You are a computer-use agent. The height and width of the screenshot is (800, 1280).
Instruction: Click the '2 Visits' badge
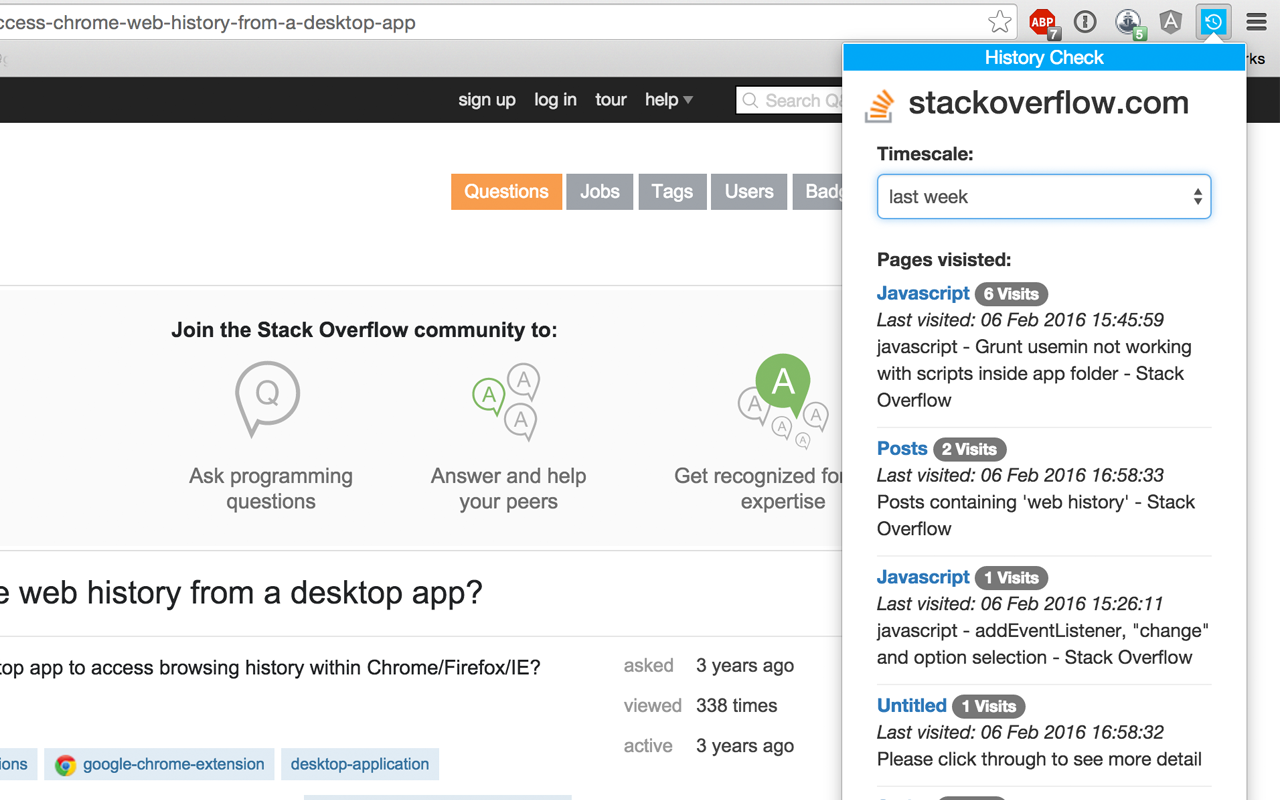pos(969,450)
